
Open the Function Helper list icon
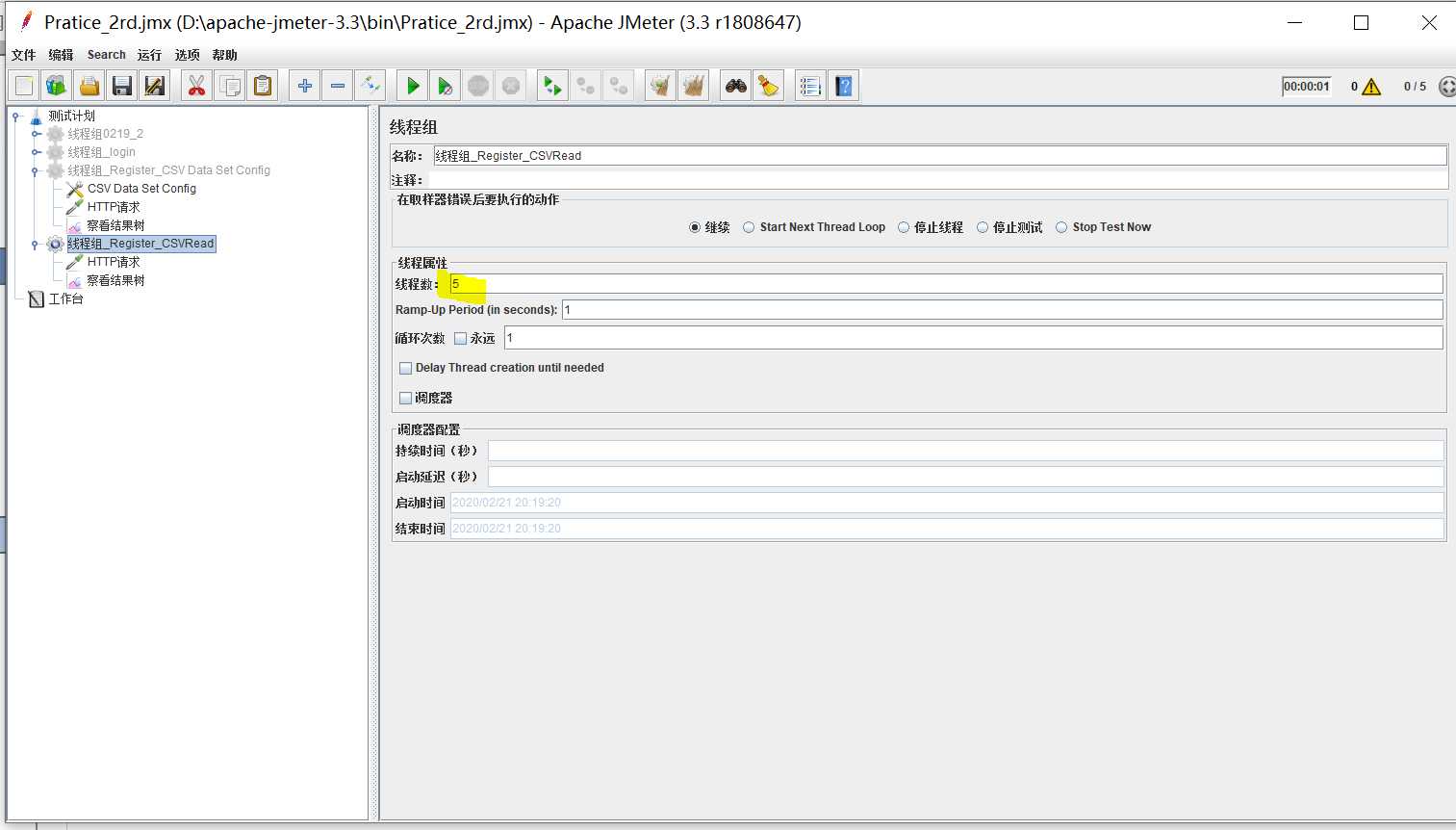[811, 86]
